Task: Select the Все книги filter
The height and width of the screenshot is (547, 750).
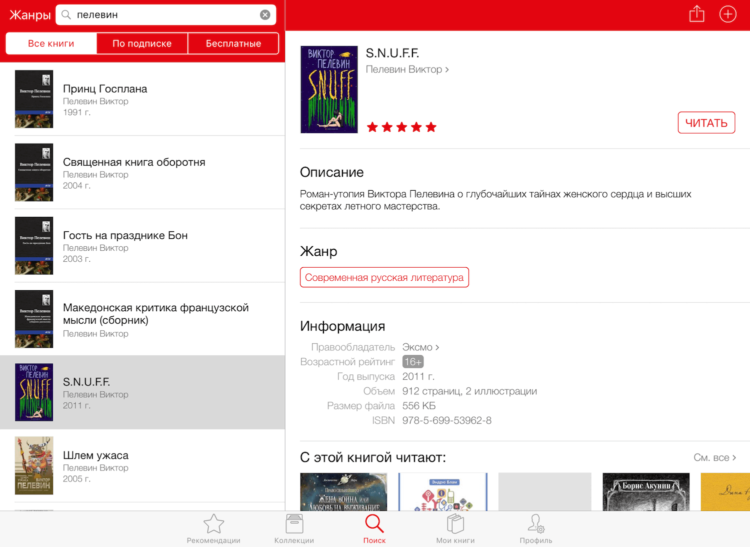Action: coord(51,44)
